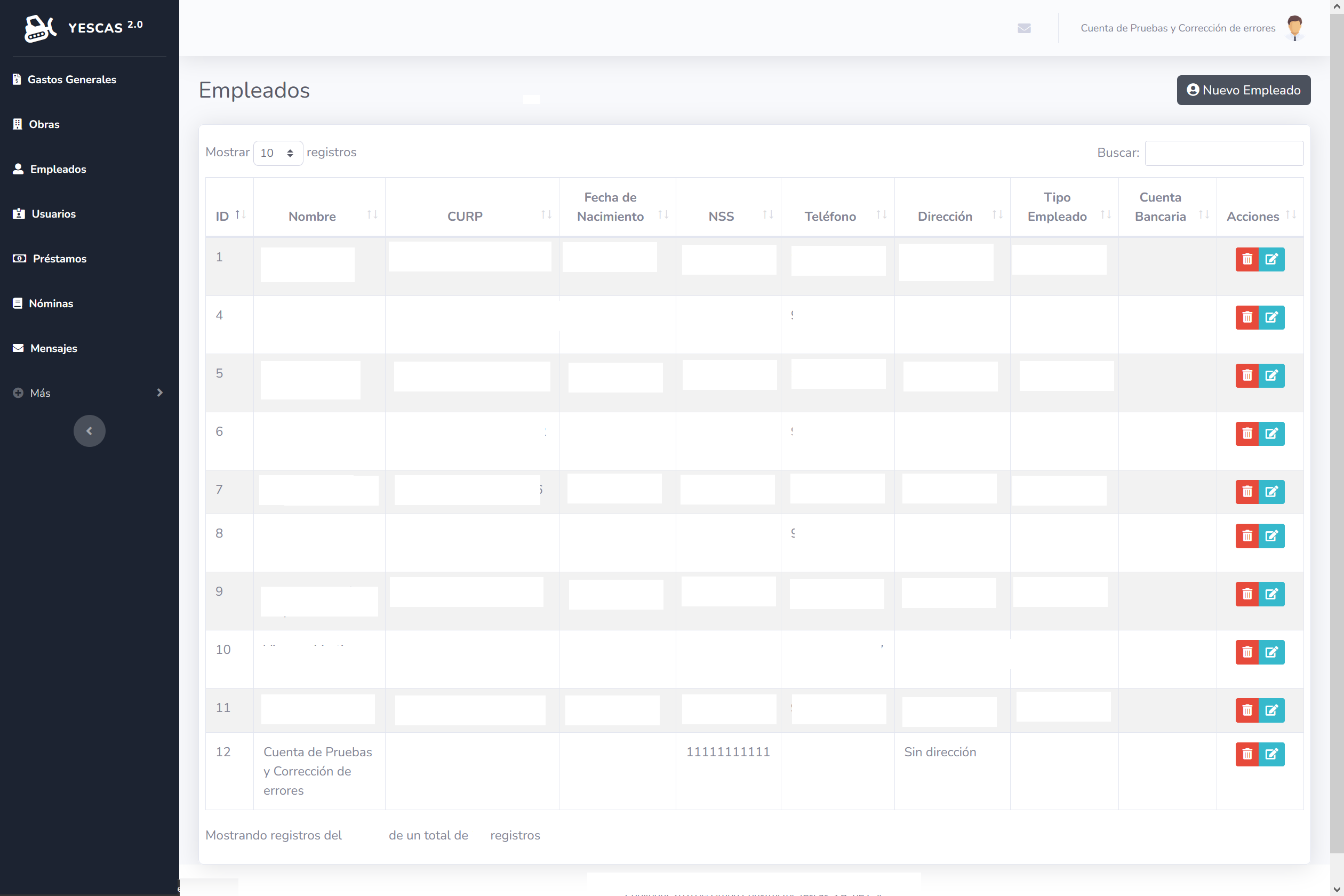This screenshot has height=896, width=1344.
Task: Delete employee with ID 4
Action: (1247, 318)
